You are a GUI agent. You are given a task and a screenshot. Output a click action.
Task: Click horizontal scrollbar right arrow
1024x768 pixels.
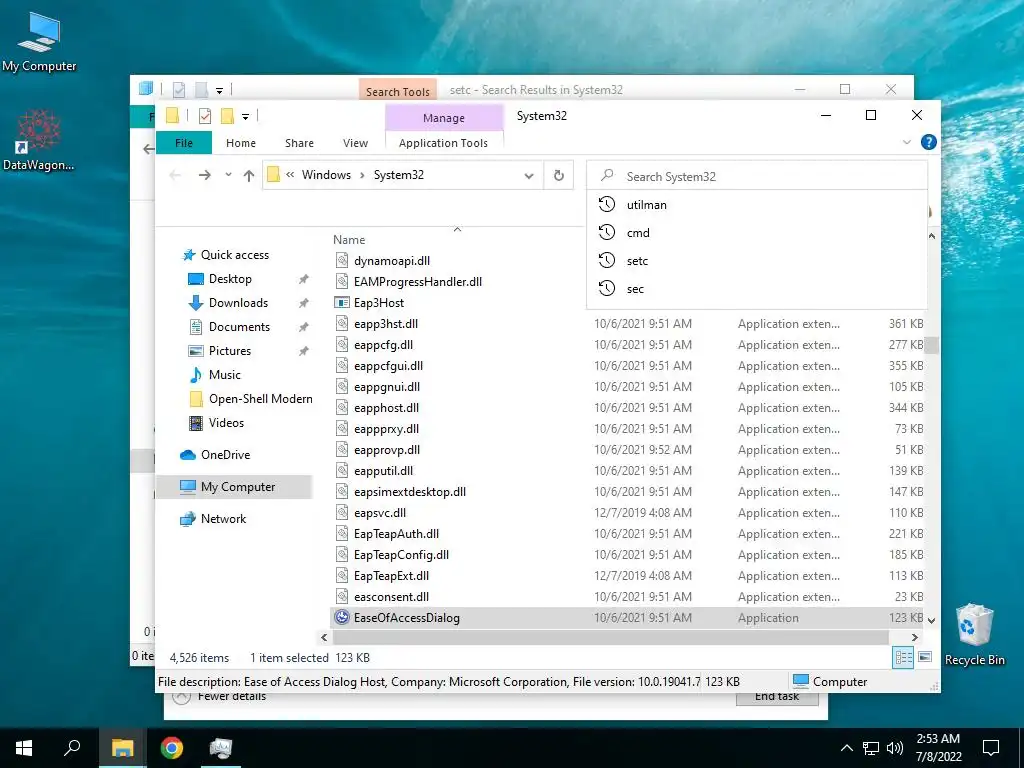914,637
